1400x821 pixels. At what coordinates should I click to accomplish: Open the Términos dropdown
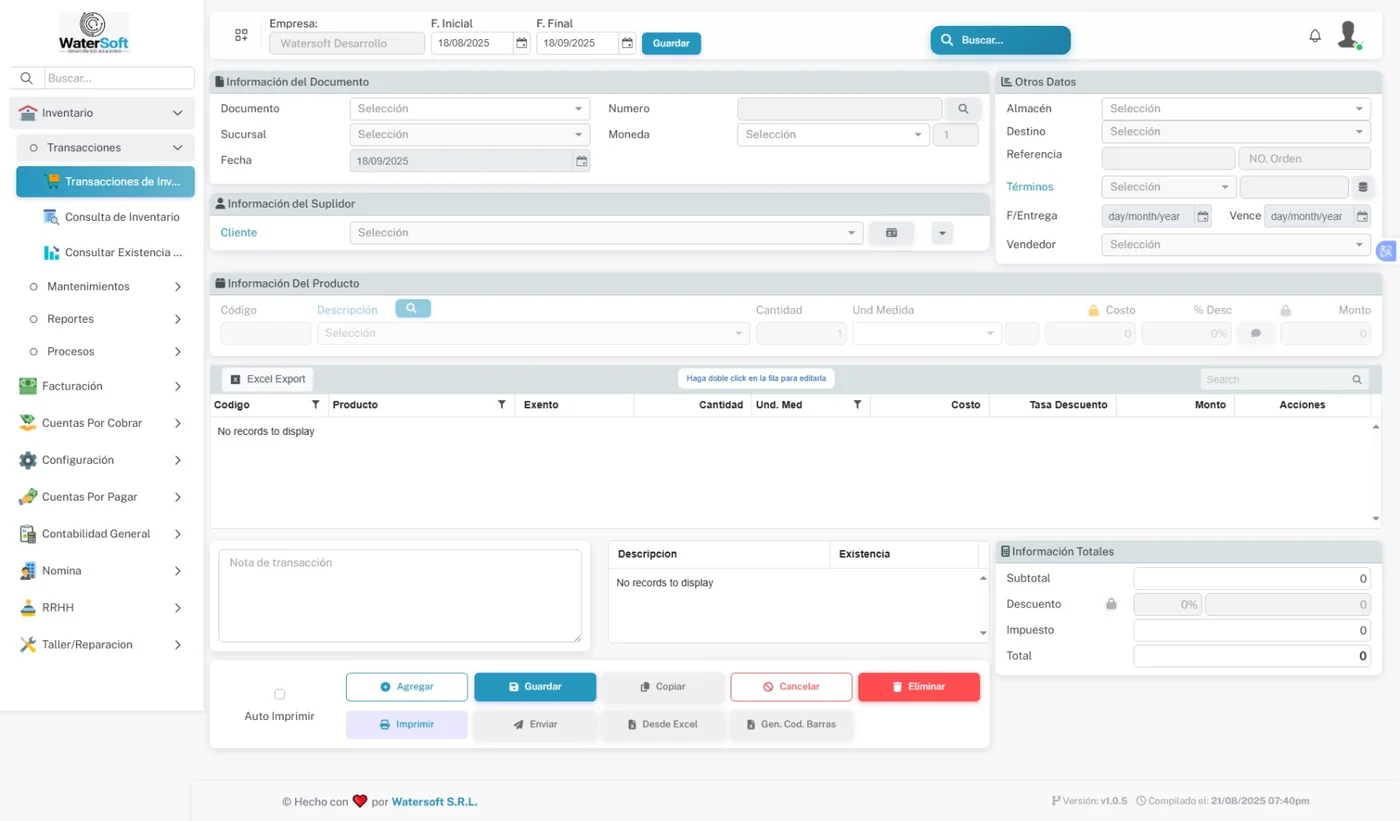point(1169,187)
